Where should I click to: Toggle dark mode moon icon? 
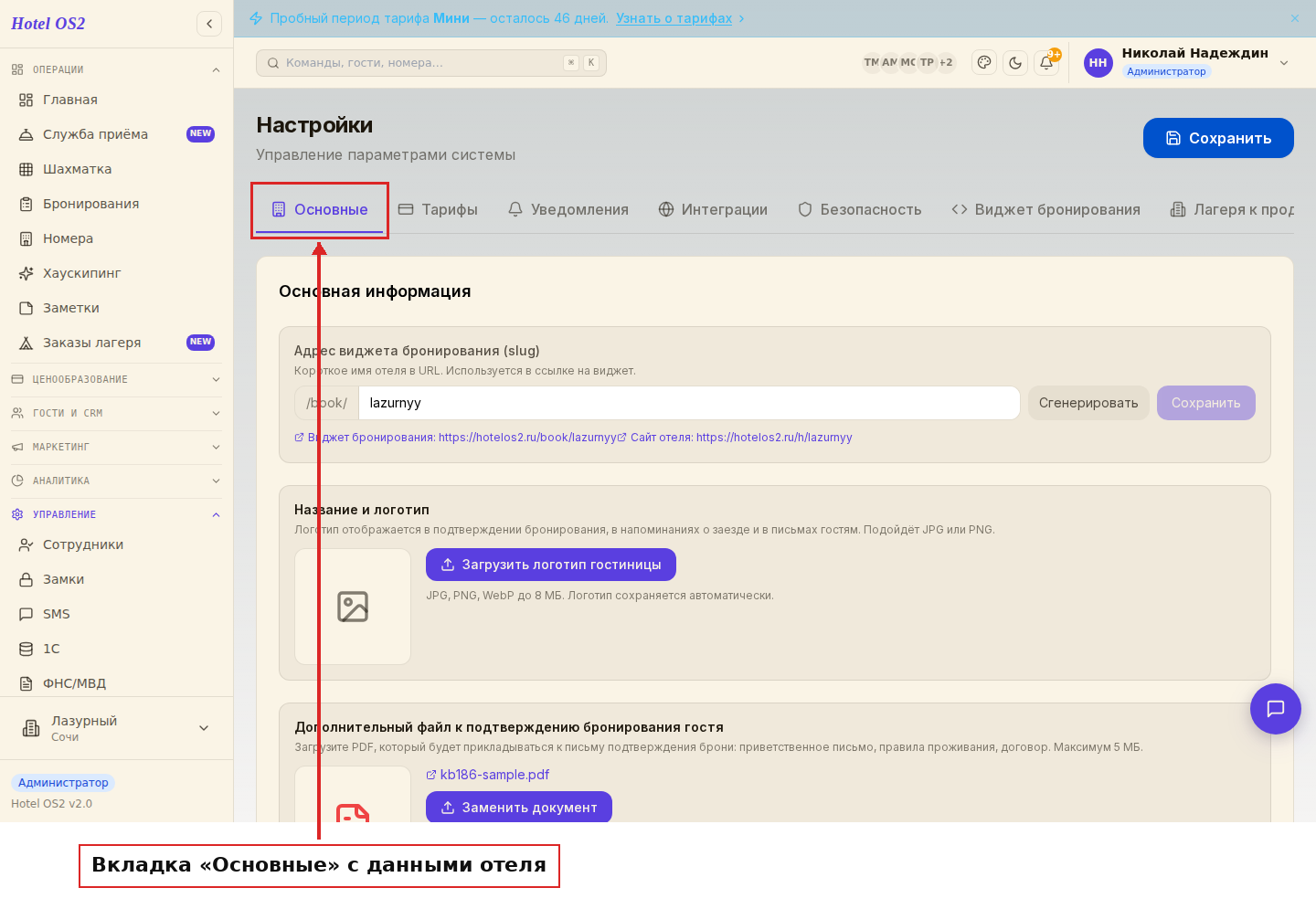pyautogui.click(x=1015, y=63)
